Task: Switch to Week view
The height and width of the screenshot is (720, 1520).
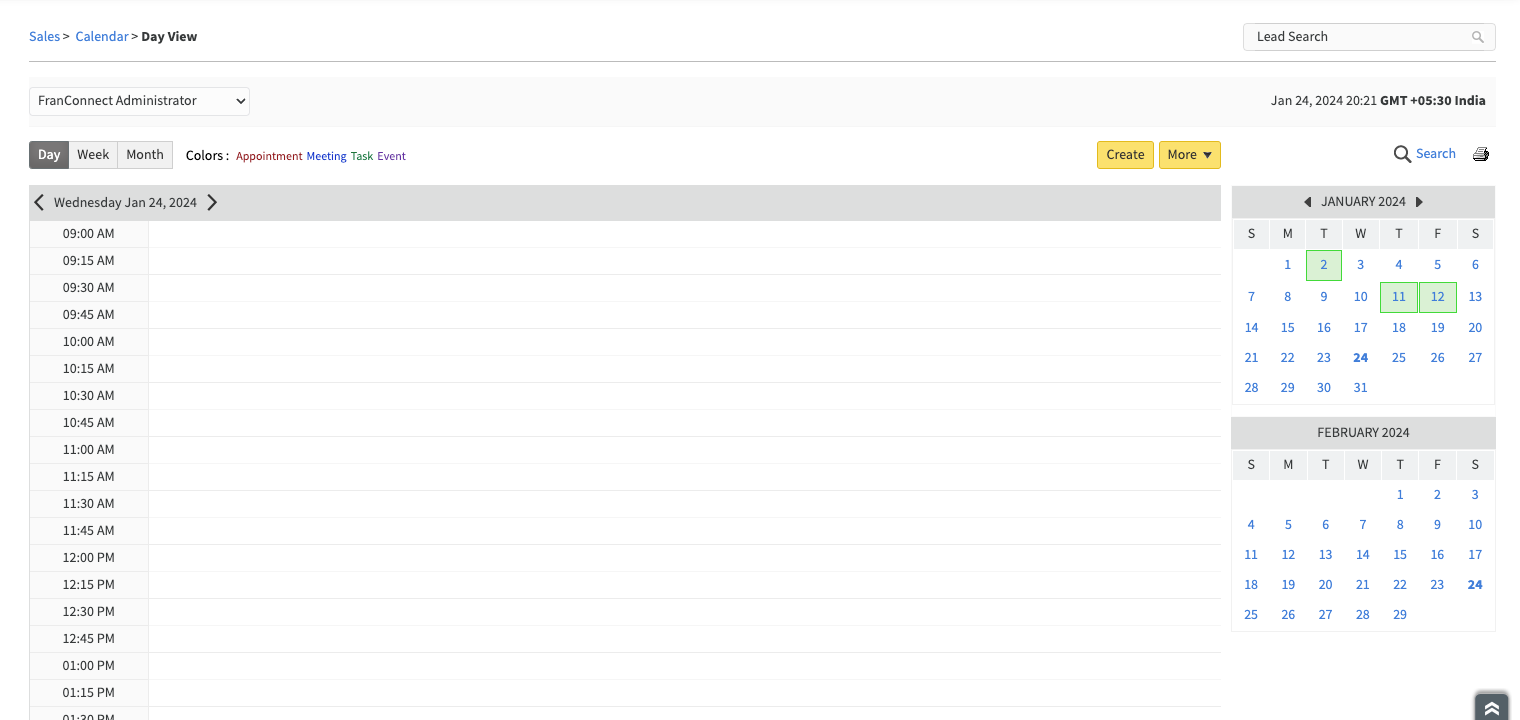Action: pos(93,154)
